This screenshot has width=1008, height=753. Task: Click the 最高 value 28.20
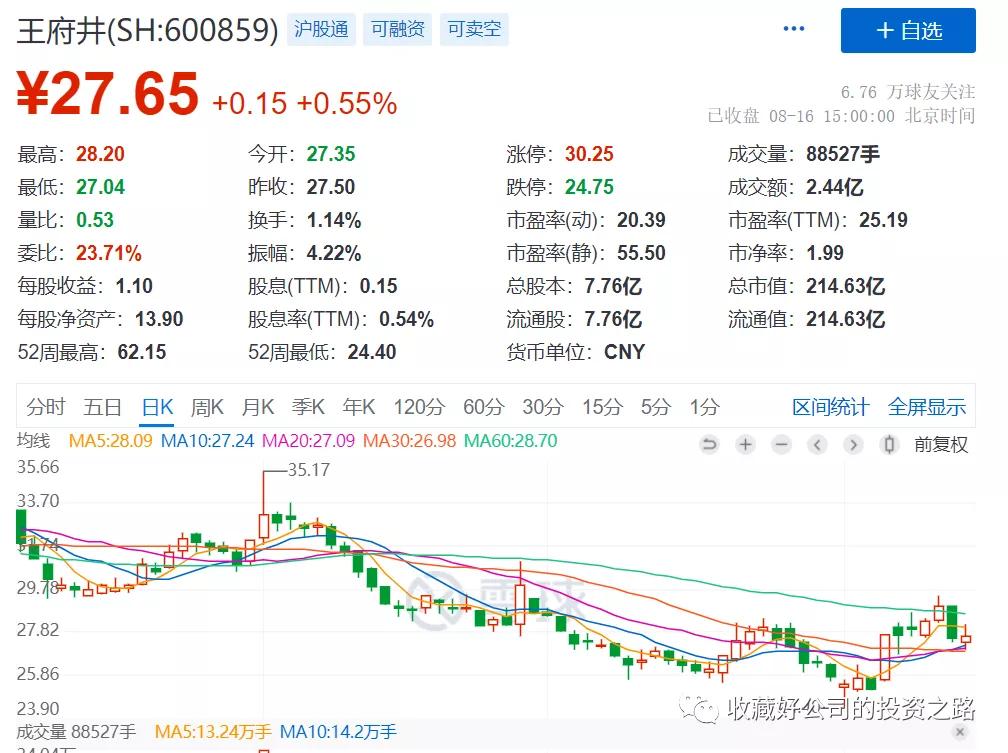click(x=100, y=154)
